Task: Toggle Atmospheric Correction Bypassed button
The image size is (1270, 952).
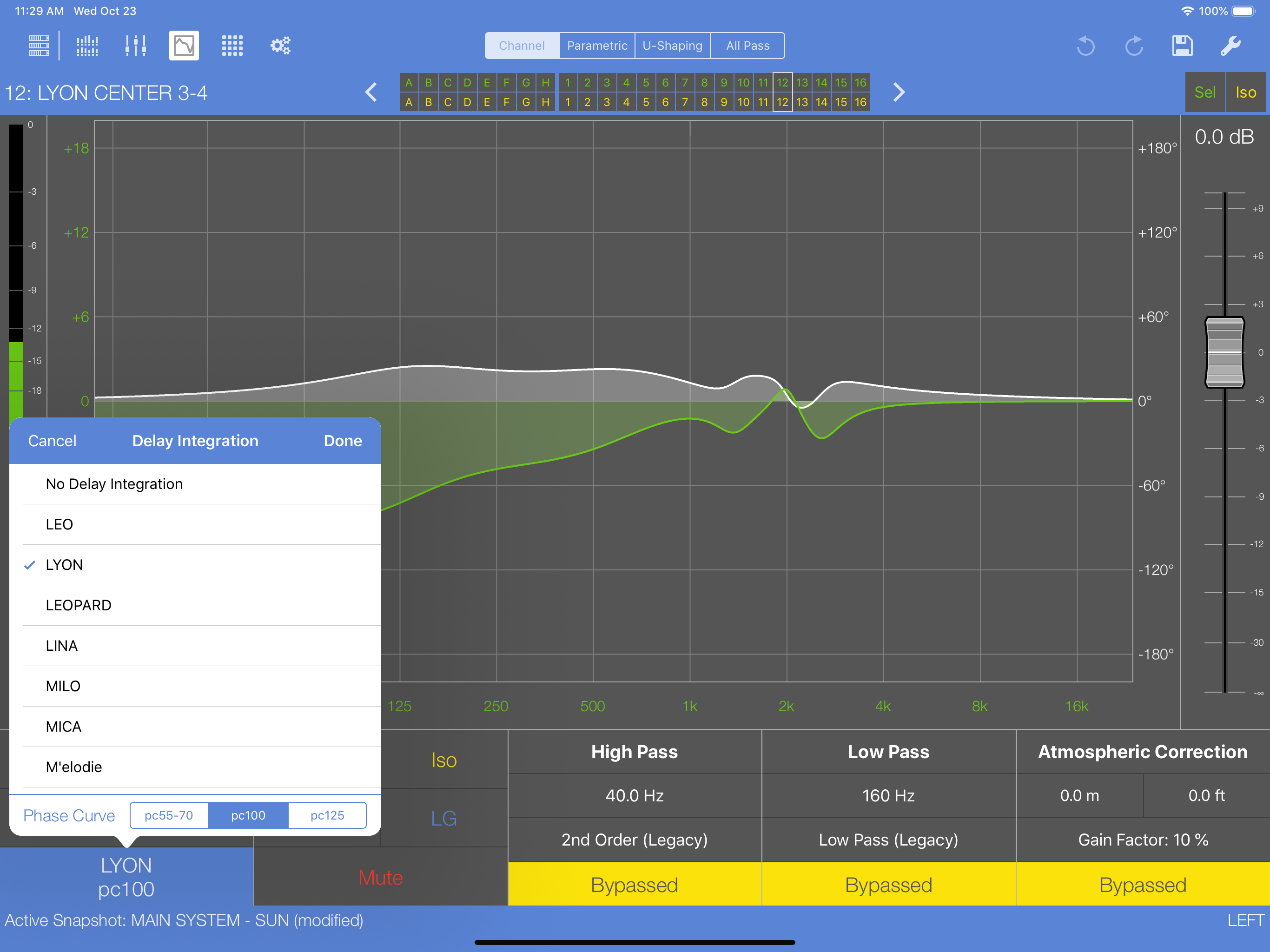Action: pyautogui.click(x=1143, y=884)
